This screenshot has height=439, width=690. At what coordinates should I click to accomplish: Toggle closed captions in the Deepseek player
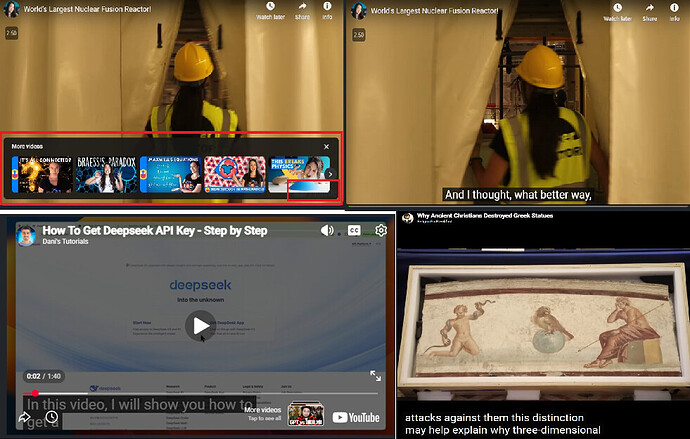pos(354,231)
